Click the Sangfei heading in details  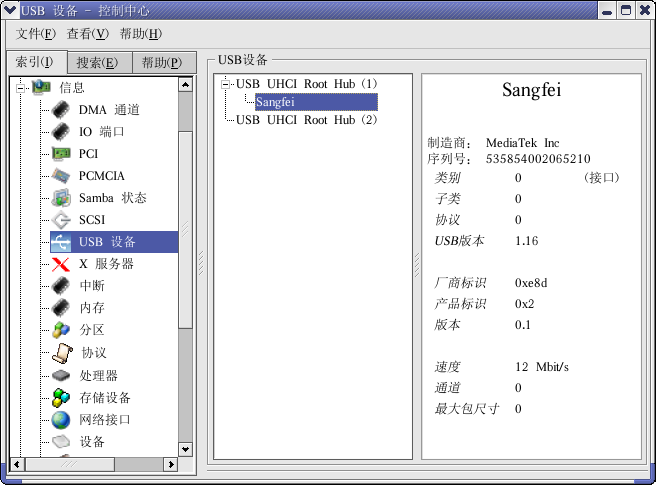531,90
